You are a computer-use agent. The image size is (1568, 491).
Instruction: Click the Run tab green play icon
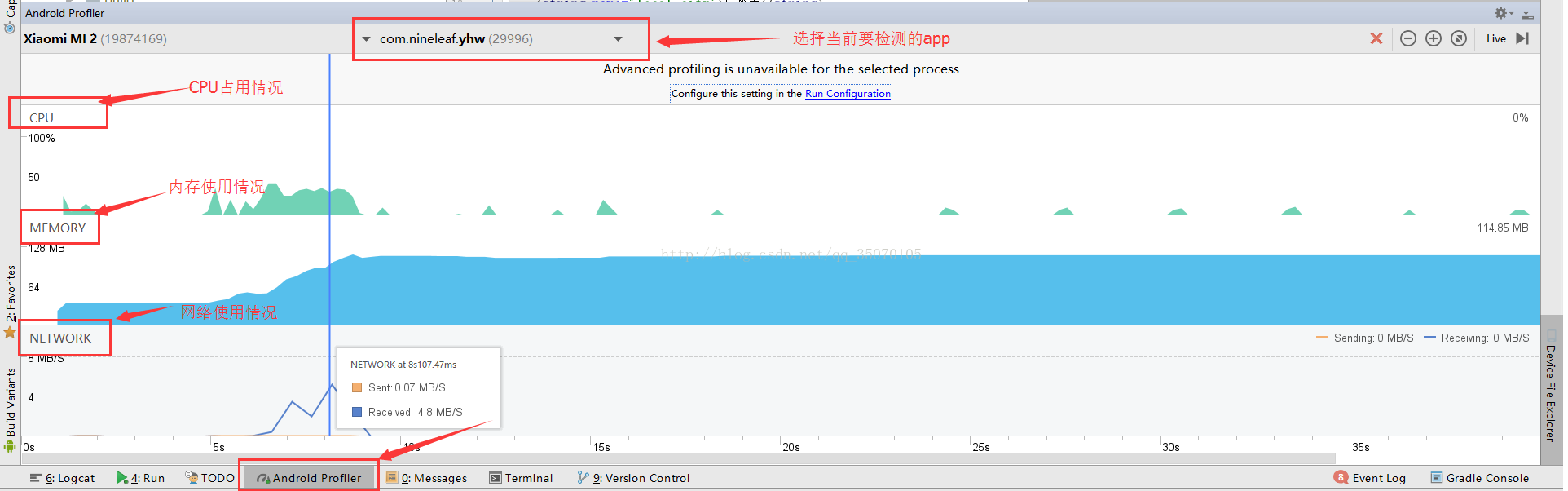(121, 478)
